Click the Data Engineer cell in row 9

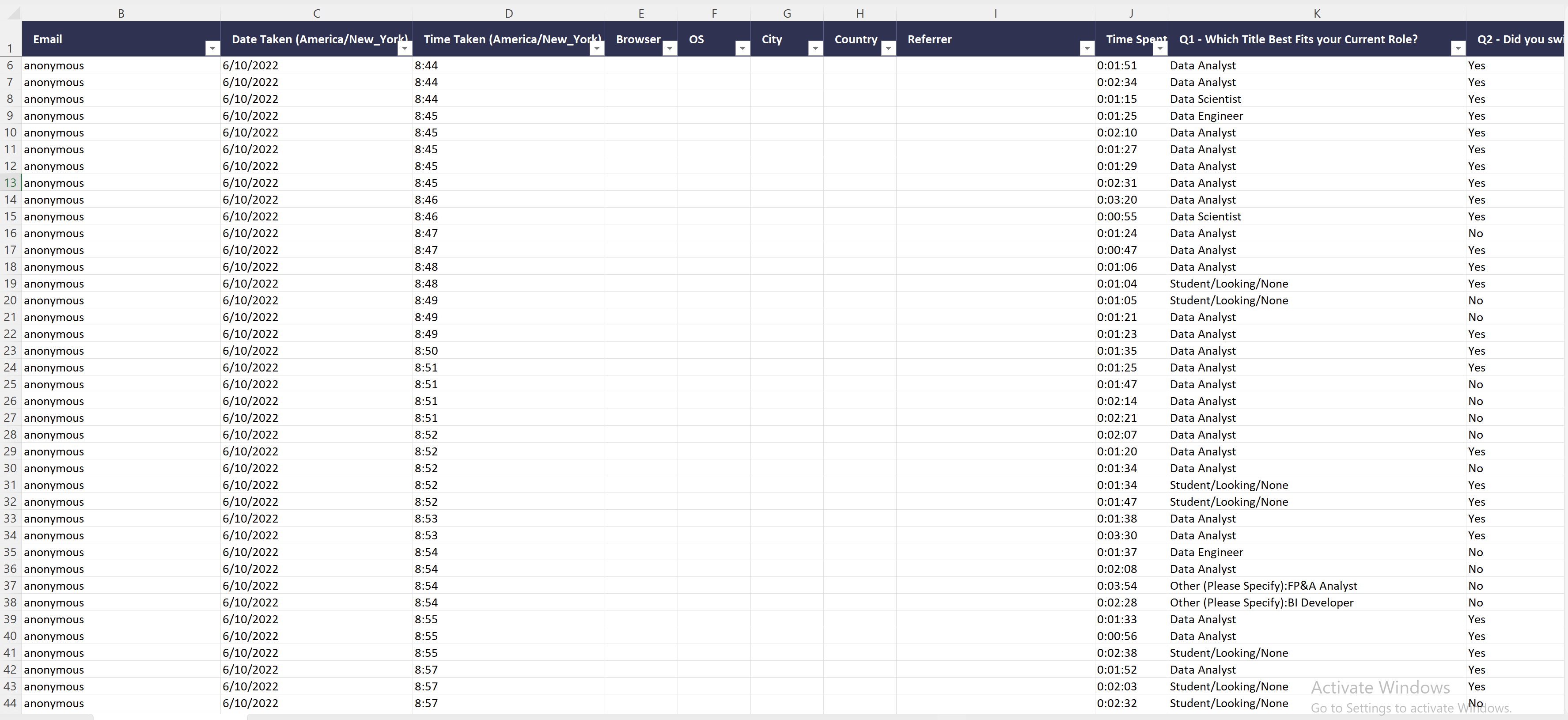1206,116
